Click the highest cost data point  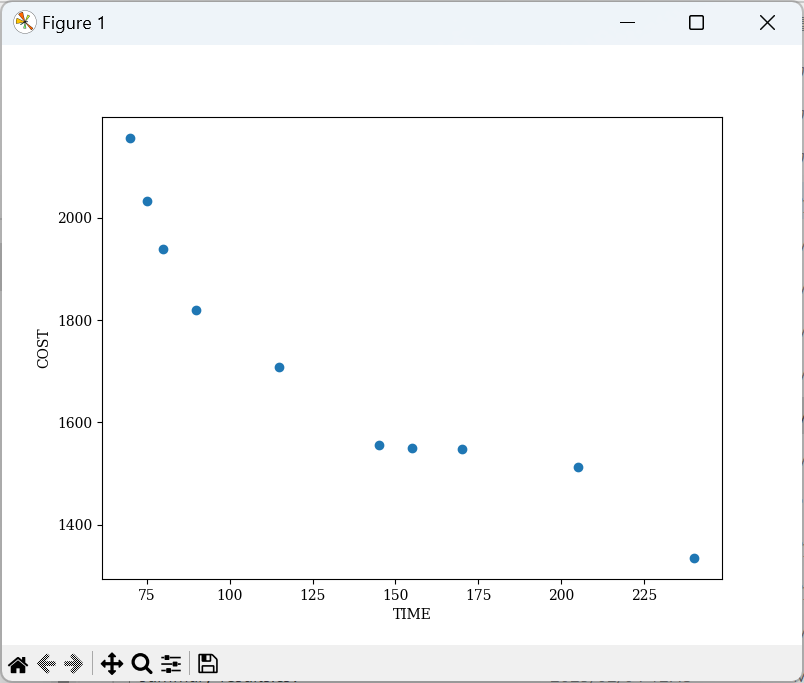pyautogui.click(x=130, y=138)
